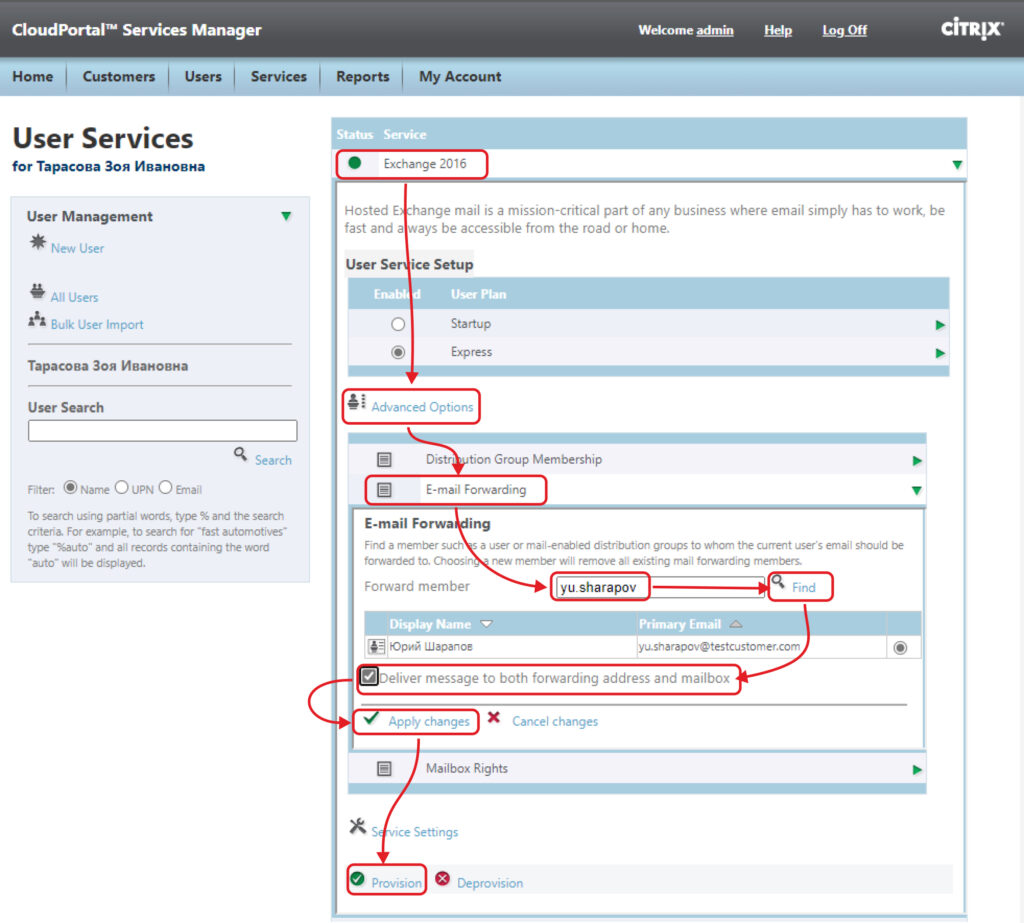Viewport: 1024px width, 923px height.
Task: Click the user icon beside Юрий Шарапов
Action: coord(376,647)
